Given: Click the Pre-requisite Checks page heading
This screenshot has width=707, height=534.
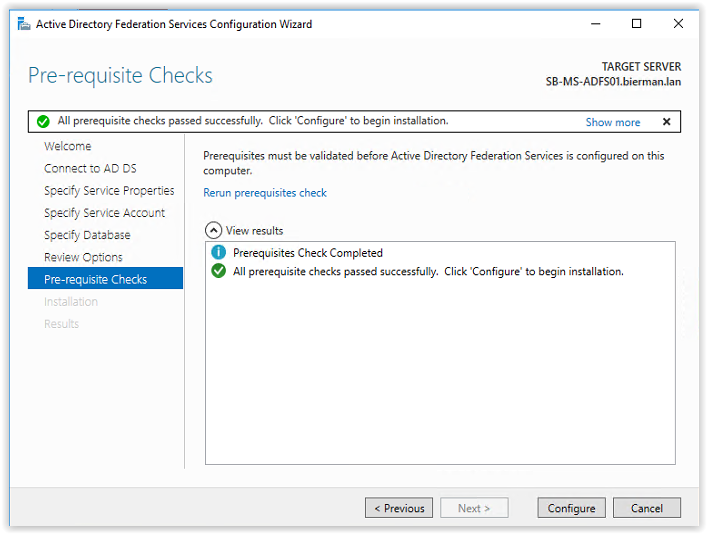Looking at the screenshot, I should pos(120,75).
